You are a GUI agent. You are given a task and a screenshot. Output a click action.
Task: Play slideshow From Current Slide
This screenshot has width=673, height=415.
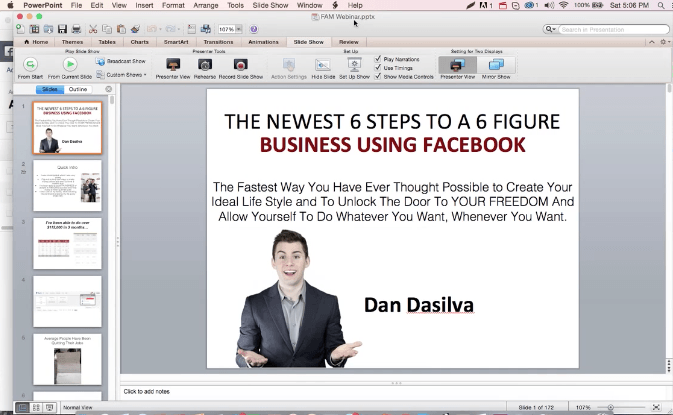[x=70, y=68]
